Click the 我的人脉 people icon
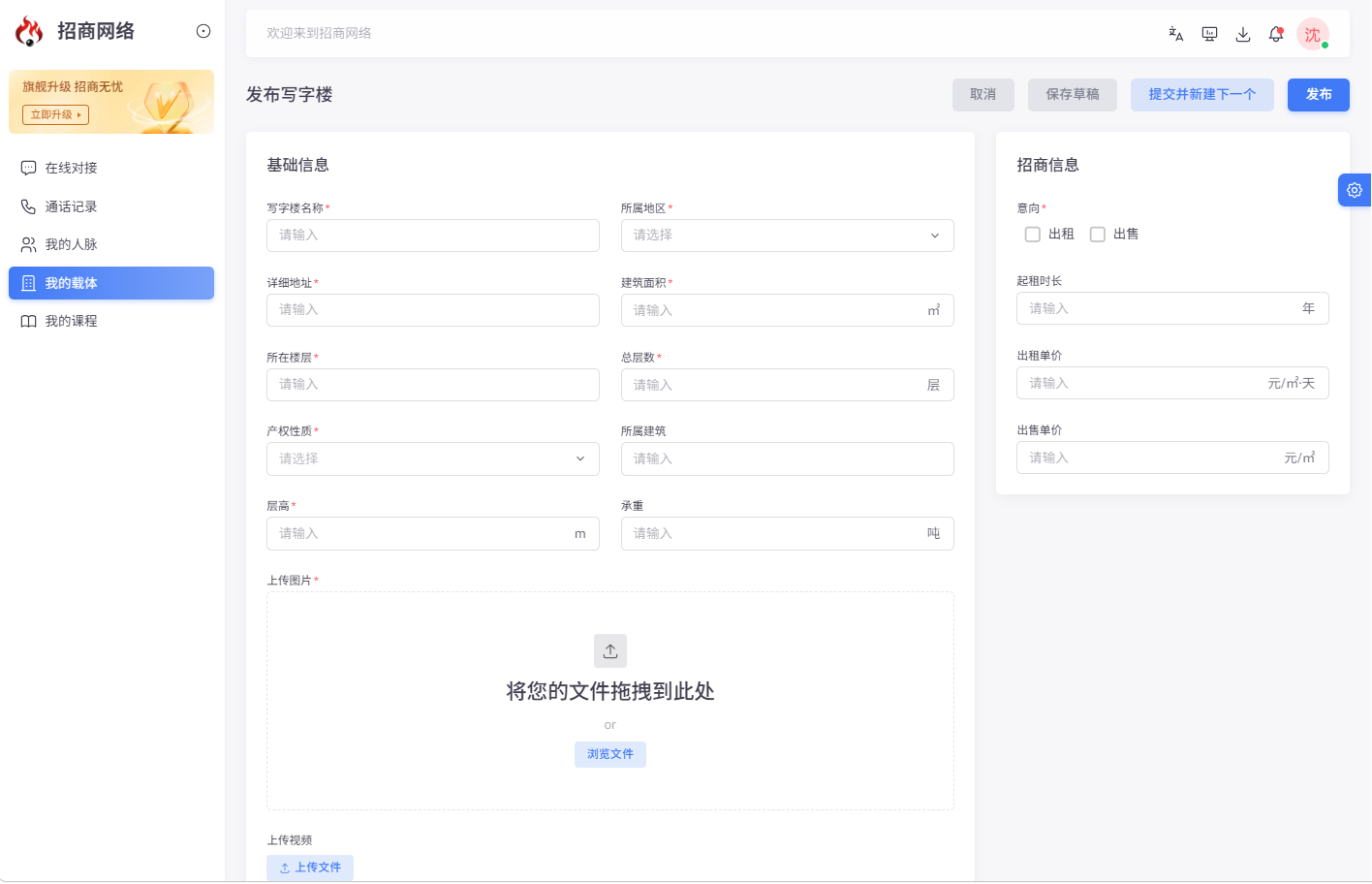This screenshot has width=1372, height=884. click(x=29, y=244)
